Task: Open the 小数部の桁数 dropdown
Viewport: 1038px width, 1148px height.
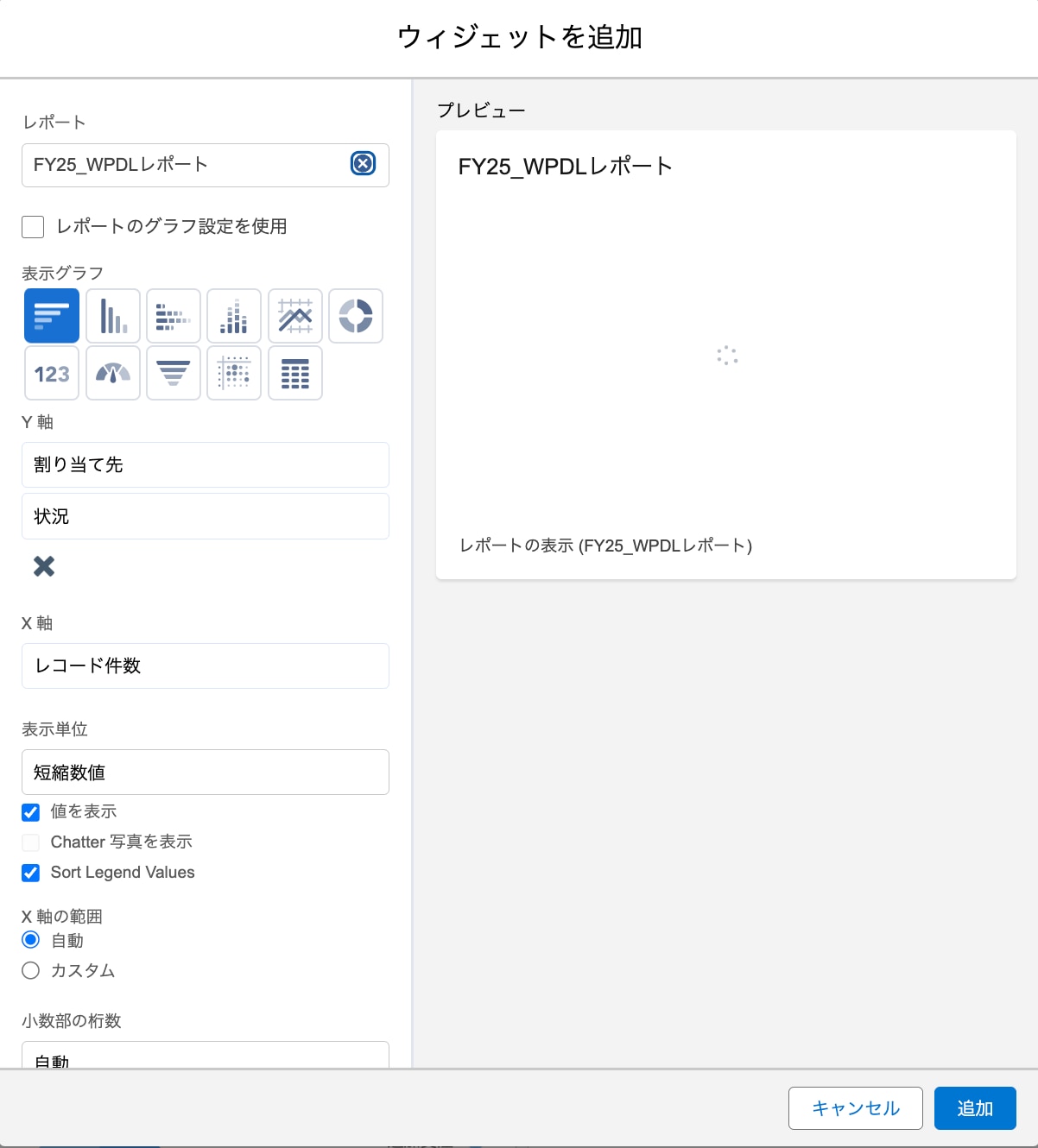Action: [206, 1055]
